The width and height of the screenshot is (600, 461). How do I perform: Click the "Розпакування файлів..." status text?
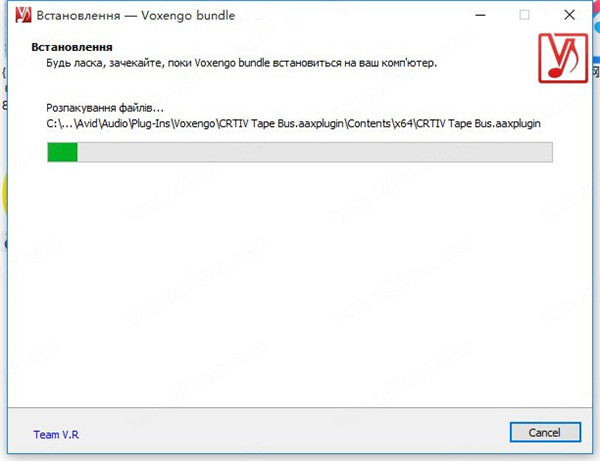point(105,108)
